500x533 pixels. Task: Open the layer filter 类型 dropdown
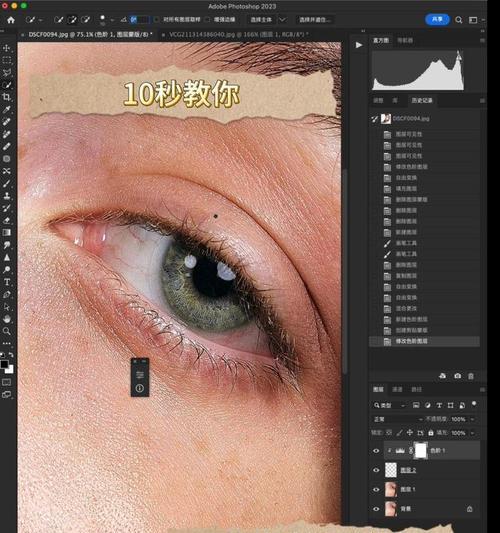(390, 405)
